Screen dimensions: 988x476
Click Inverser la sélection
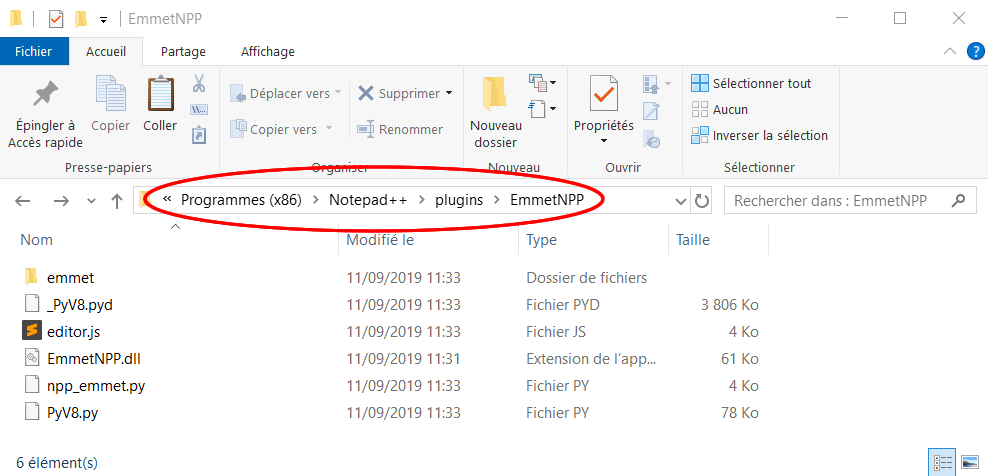click(759, 136)
